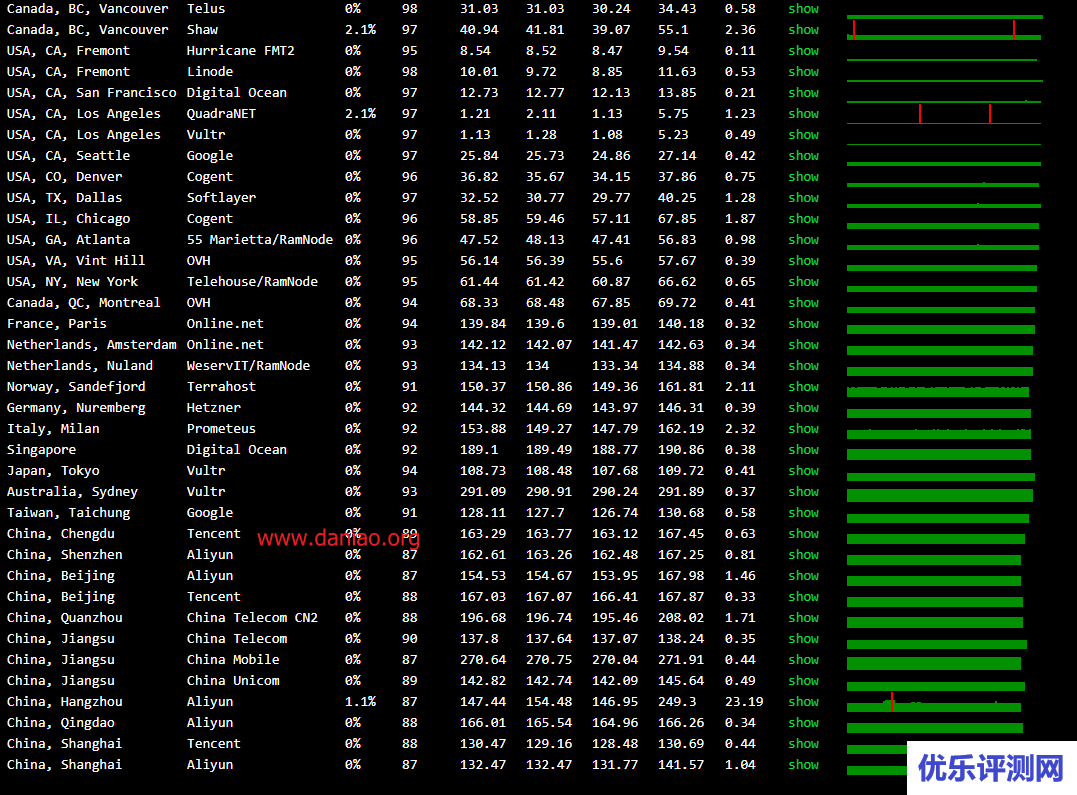Select the 'Terrahost' provider name
This screenshot has height=795, width=1077.
point(221,387)
